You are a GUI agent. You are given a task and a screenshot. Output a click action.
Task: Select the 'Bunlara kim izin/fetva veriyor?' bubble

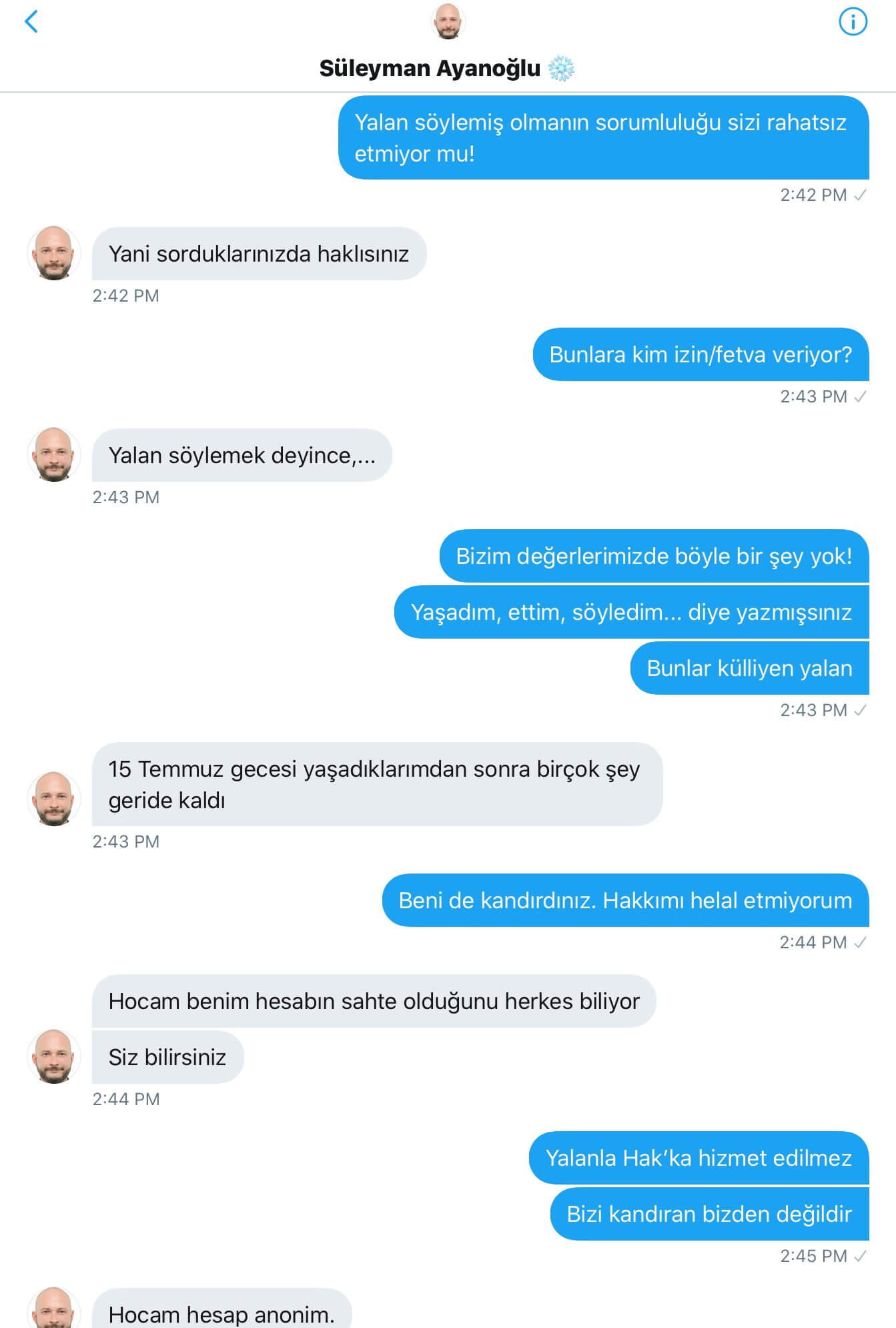[x=701, y=354]
